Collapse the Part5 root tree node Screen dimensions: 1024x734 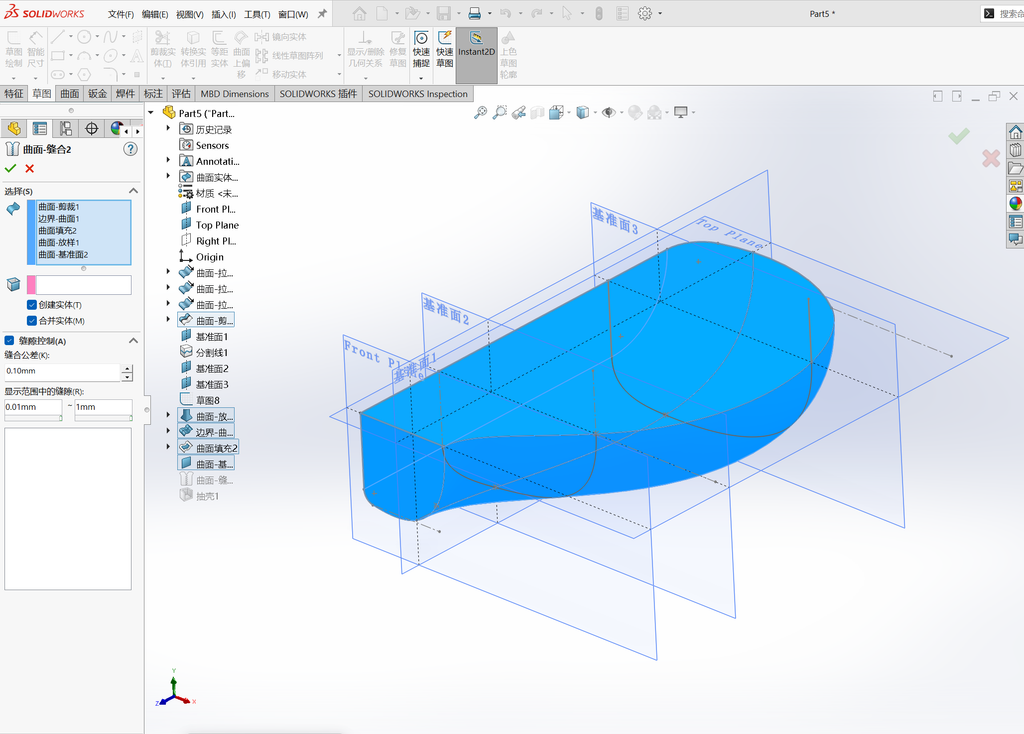click(x=151, y=112)
